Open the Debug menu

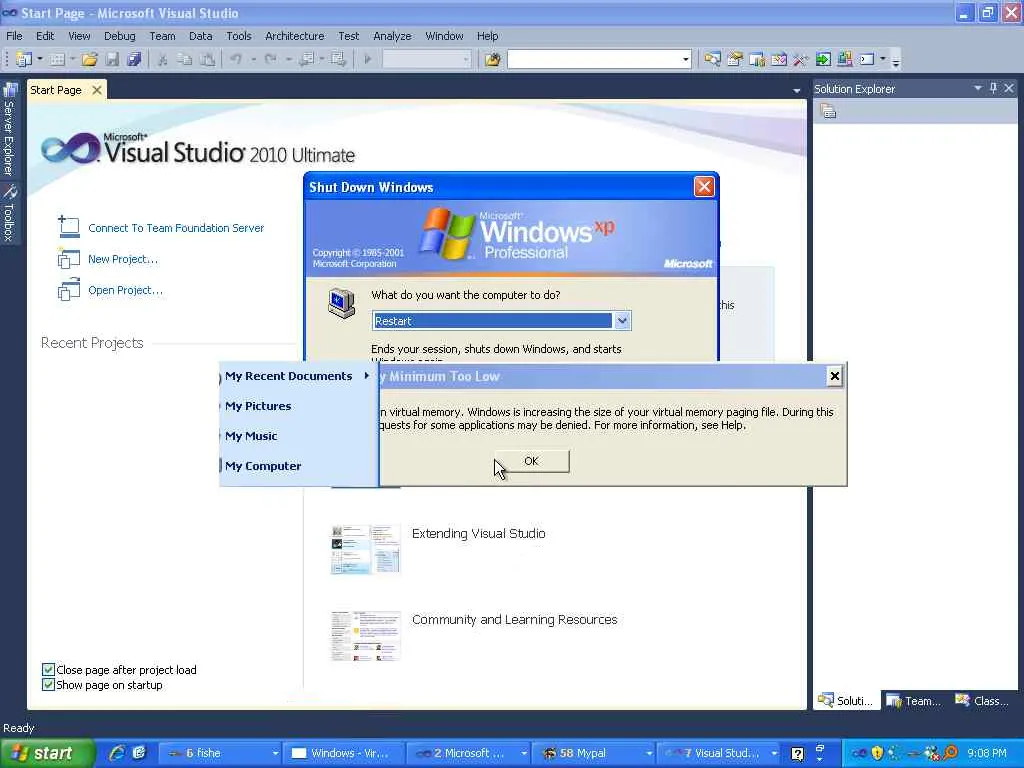120,36
